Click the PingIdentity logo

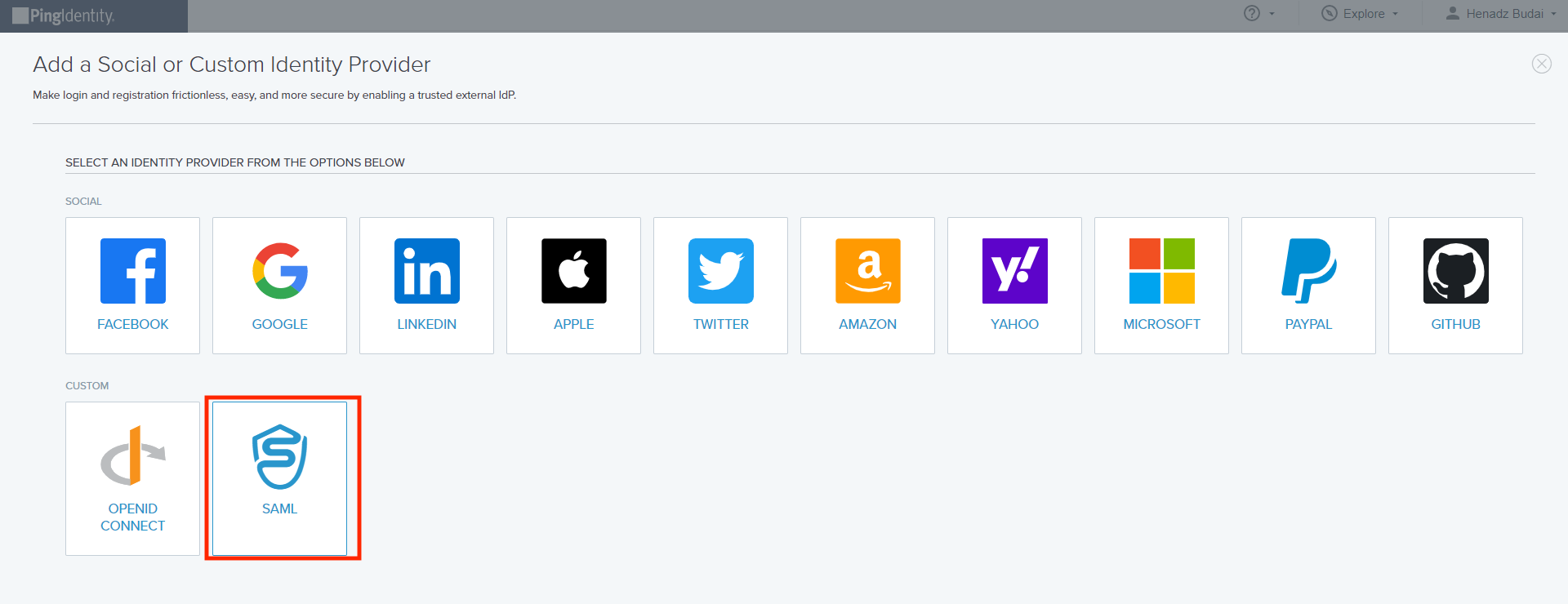click(x=64, y=16)
